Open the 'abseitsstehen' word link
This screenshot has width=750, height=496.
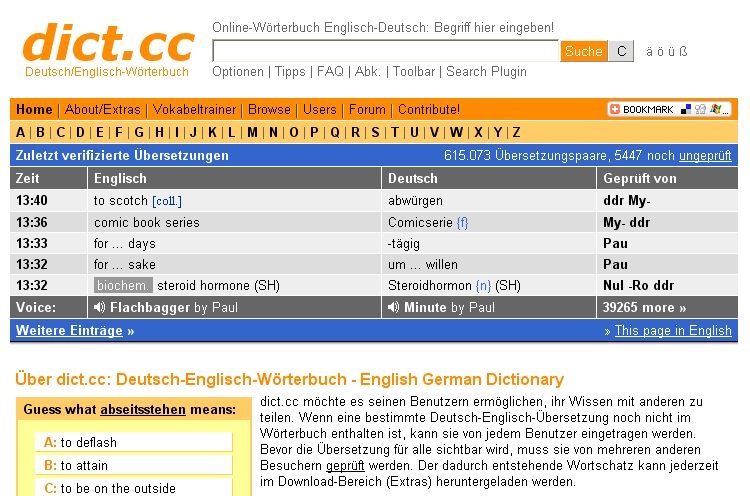coord(143,409)
